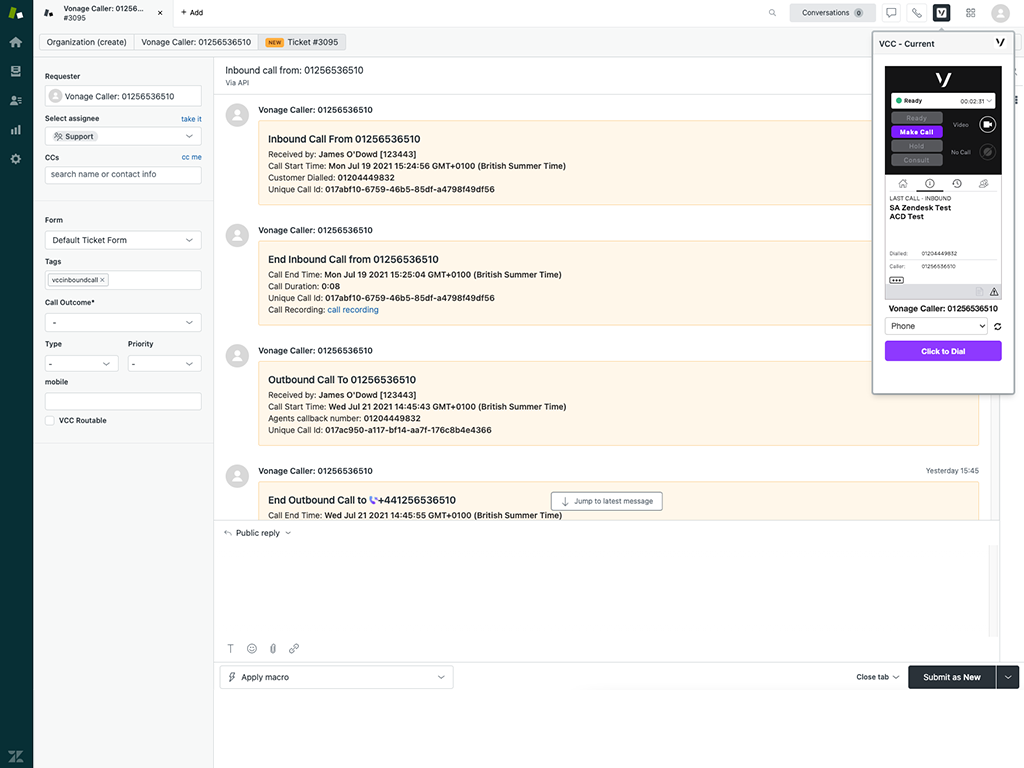
Task: Open the chat bubble icon in top bar
Action: coord(891,12)
